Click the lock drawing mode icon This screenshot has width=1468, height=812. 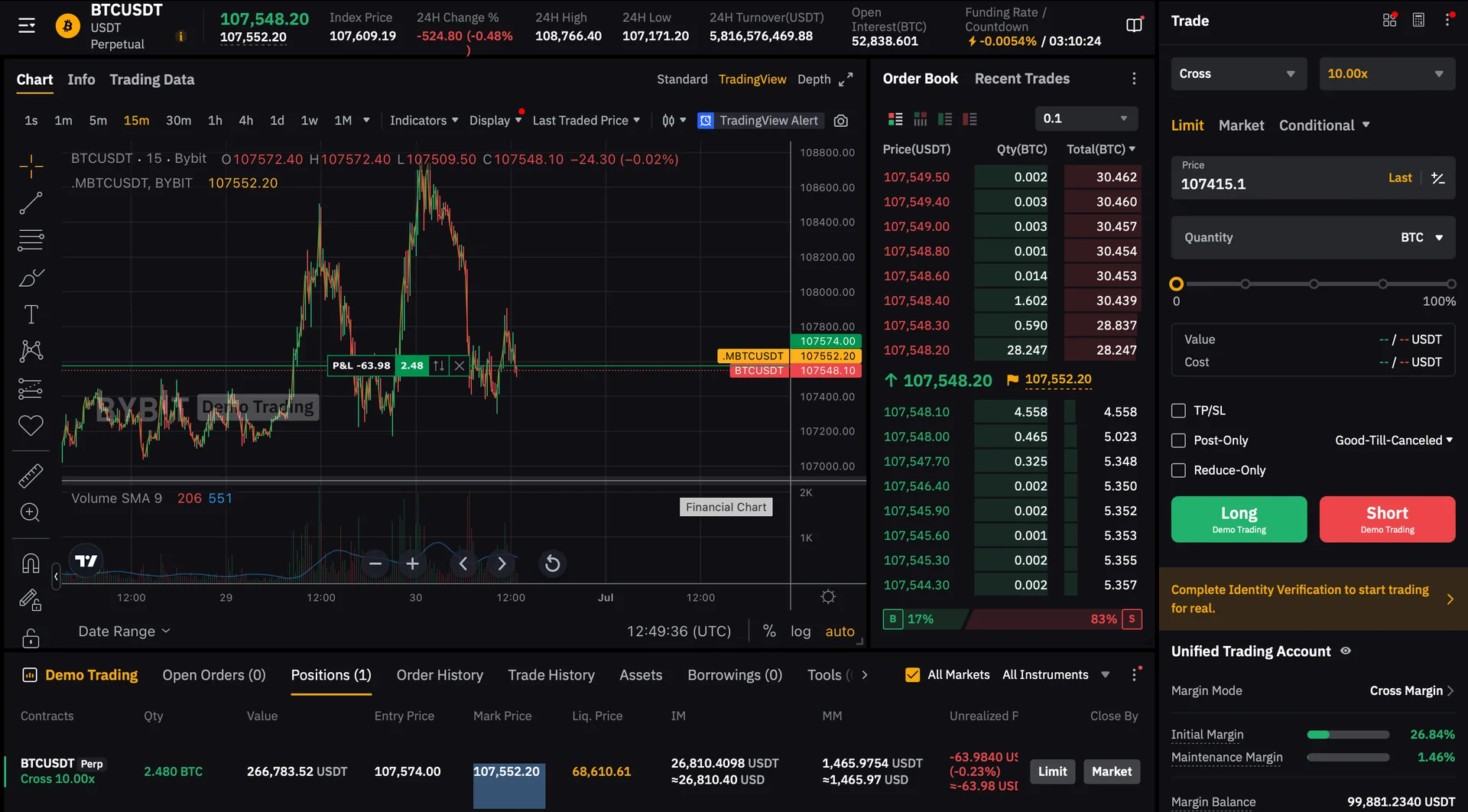[x=31, y=600]
